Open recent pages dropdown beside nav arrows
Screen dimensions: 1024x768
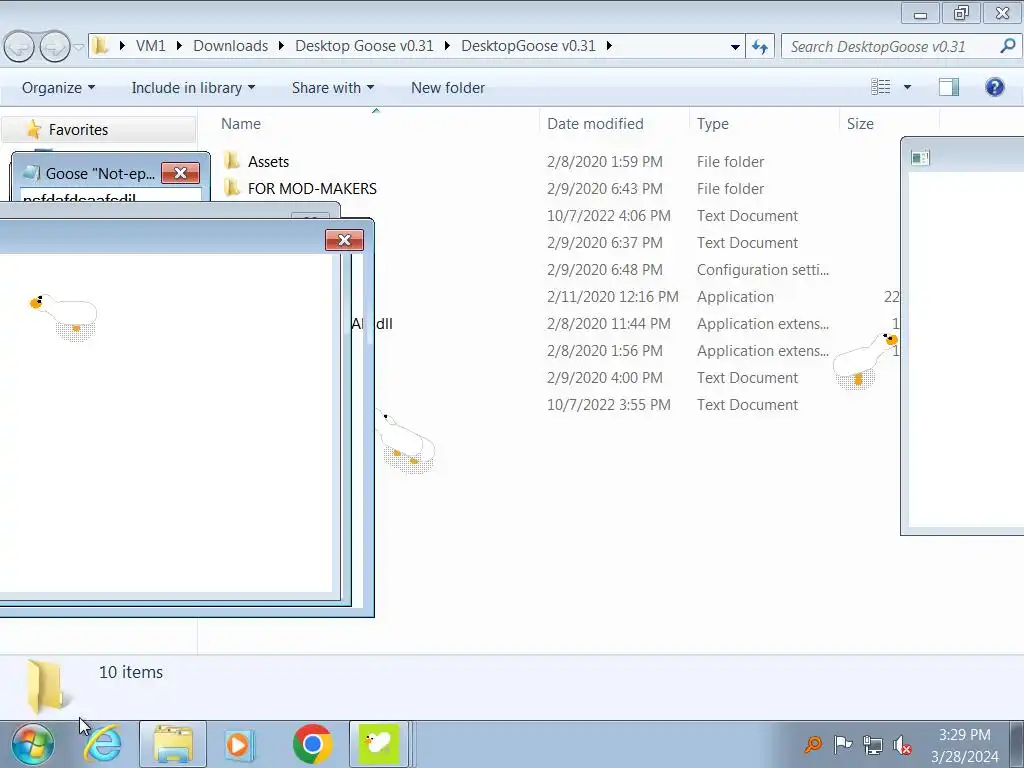tap(78, 47)
